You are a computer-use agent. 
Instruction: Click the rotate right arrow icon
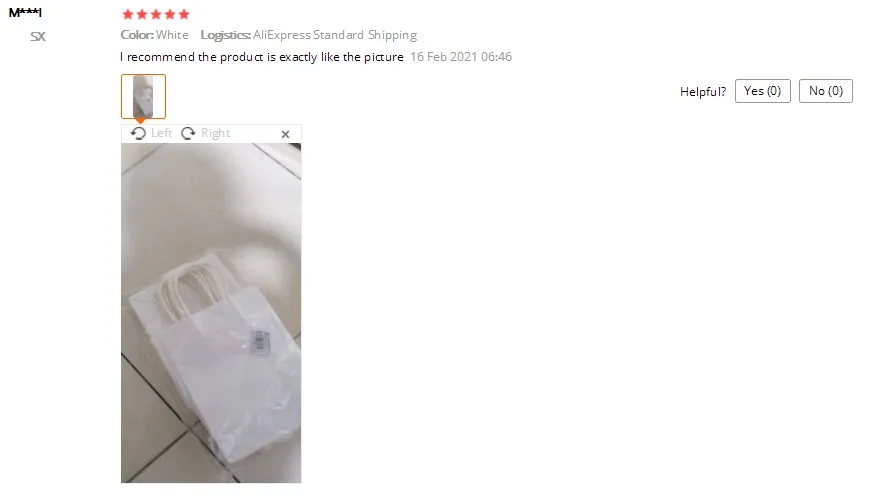click(188, 133)
